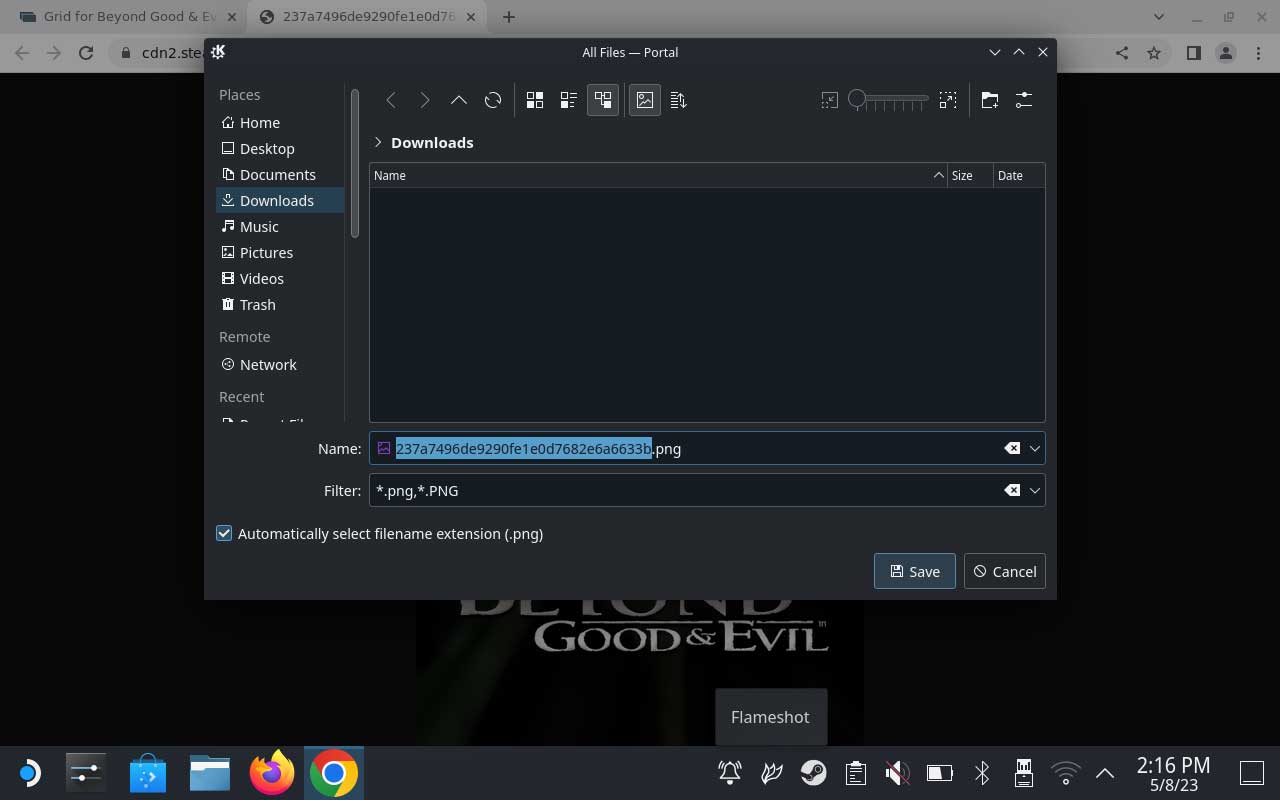Share this page from Chrome toolbar
Viewport: 1280px width, 800px height.
coord(1122,53)
